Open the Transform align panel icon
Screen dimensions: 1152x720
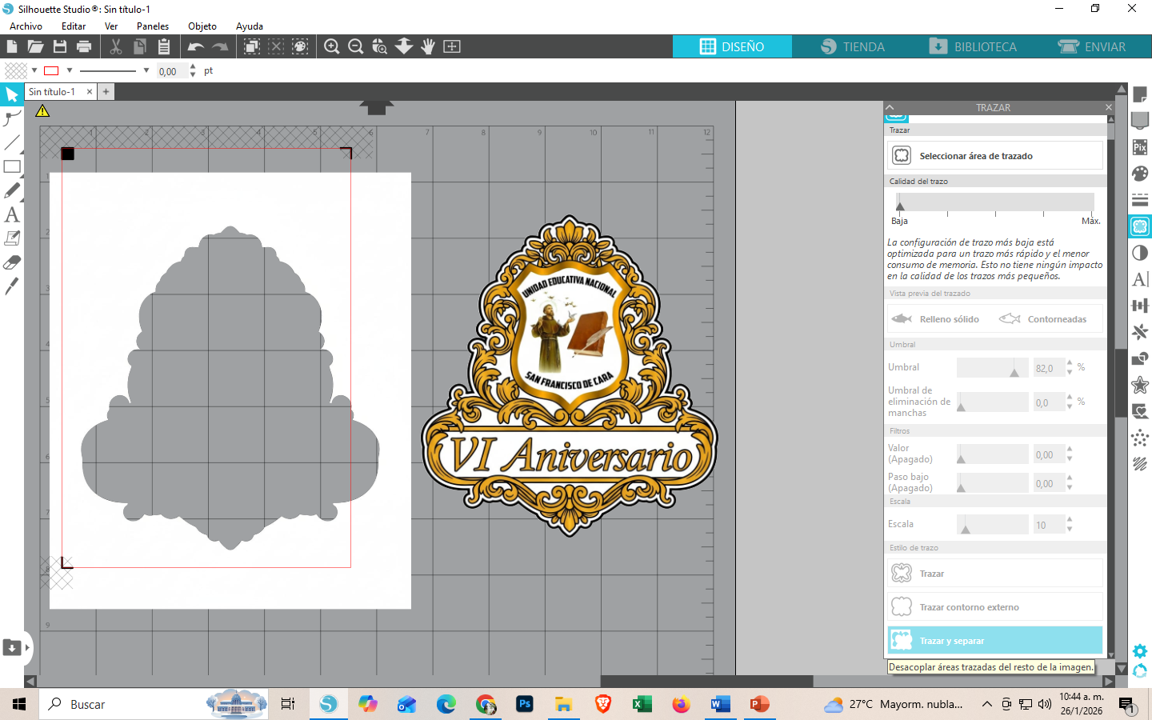(1140, 306)
